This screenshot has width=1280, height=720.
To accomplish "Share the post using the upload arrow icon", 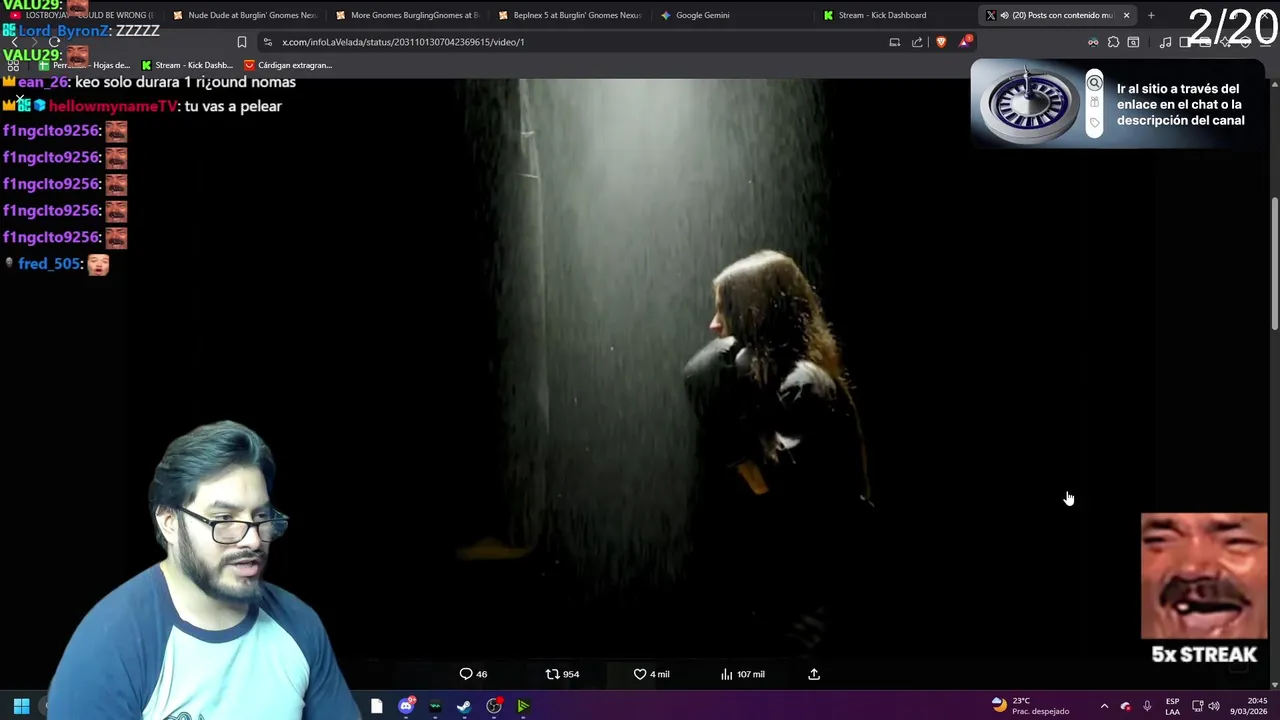I will coord(814,674).
